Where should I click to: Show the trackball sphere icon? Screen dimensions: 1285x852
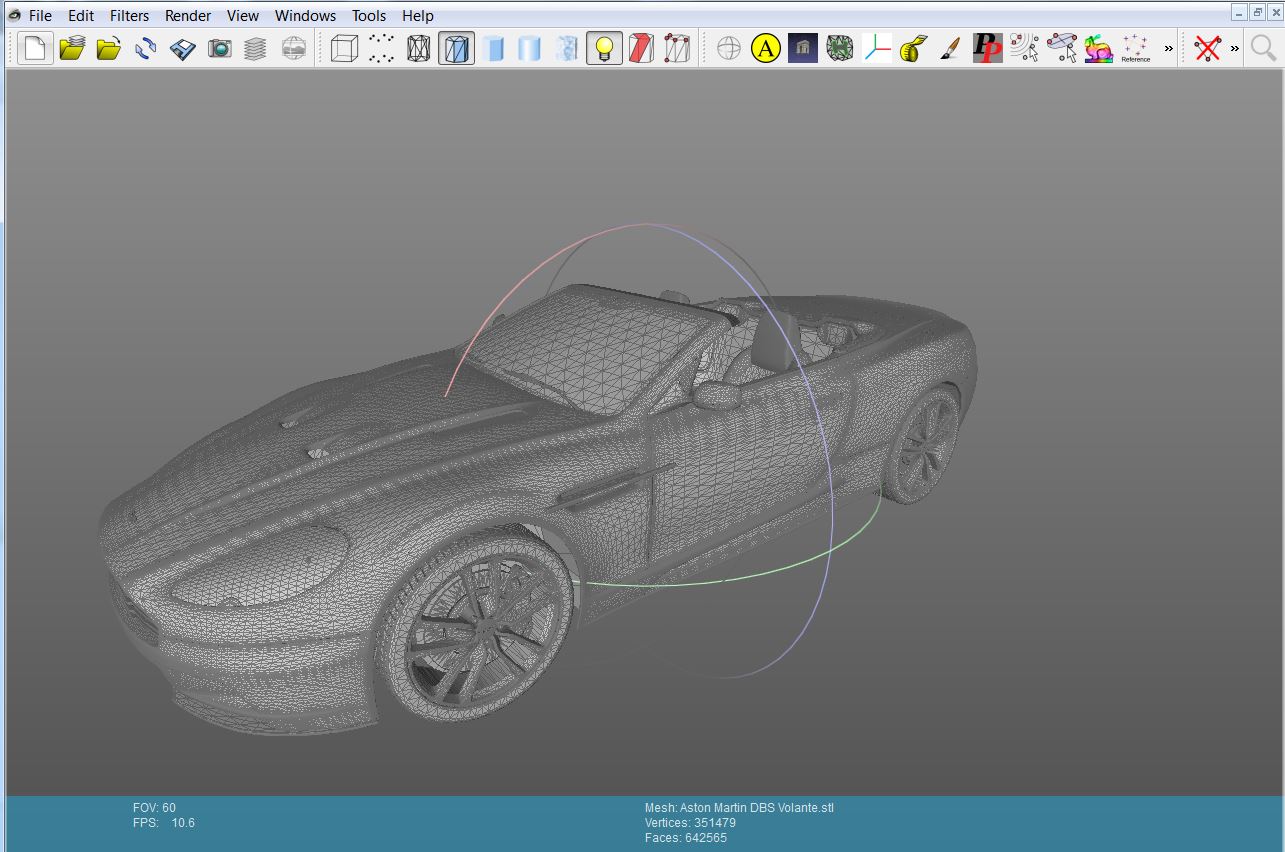(x=729, y=48)
